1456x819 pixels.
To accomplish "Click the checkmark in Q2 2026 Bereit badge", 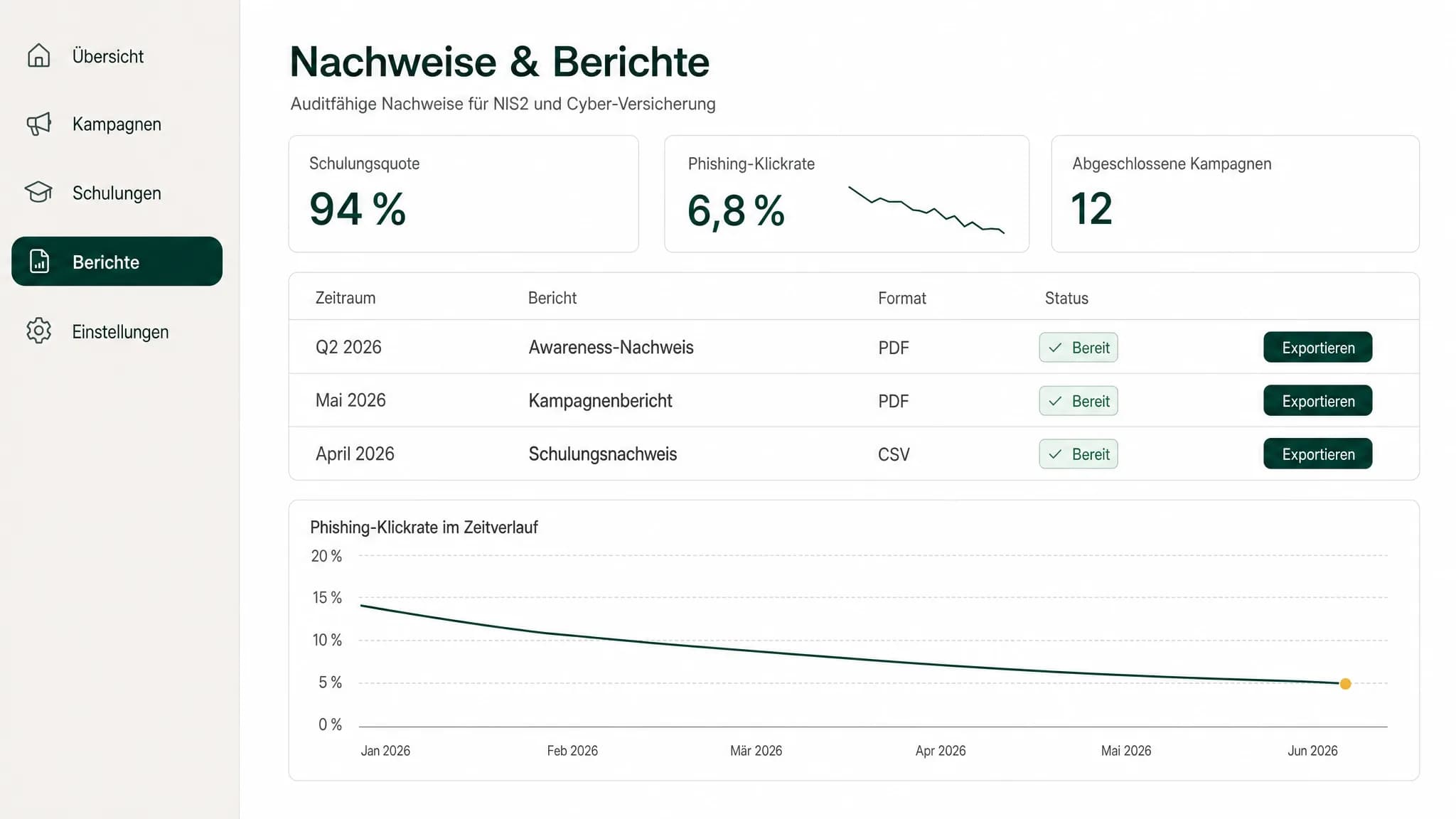I will coord(1055,348).
